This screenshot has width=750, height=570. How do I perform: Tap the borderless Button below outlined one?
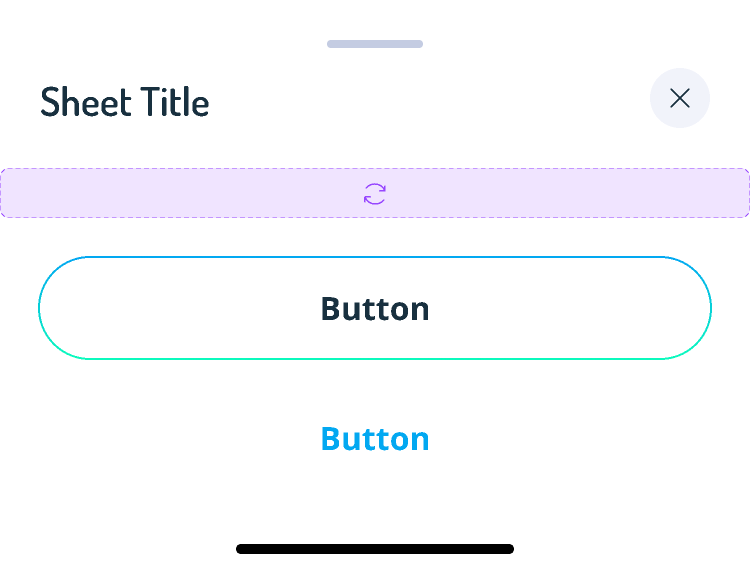click(375, 439)
